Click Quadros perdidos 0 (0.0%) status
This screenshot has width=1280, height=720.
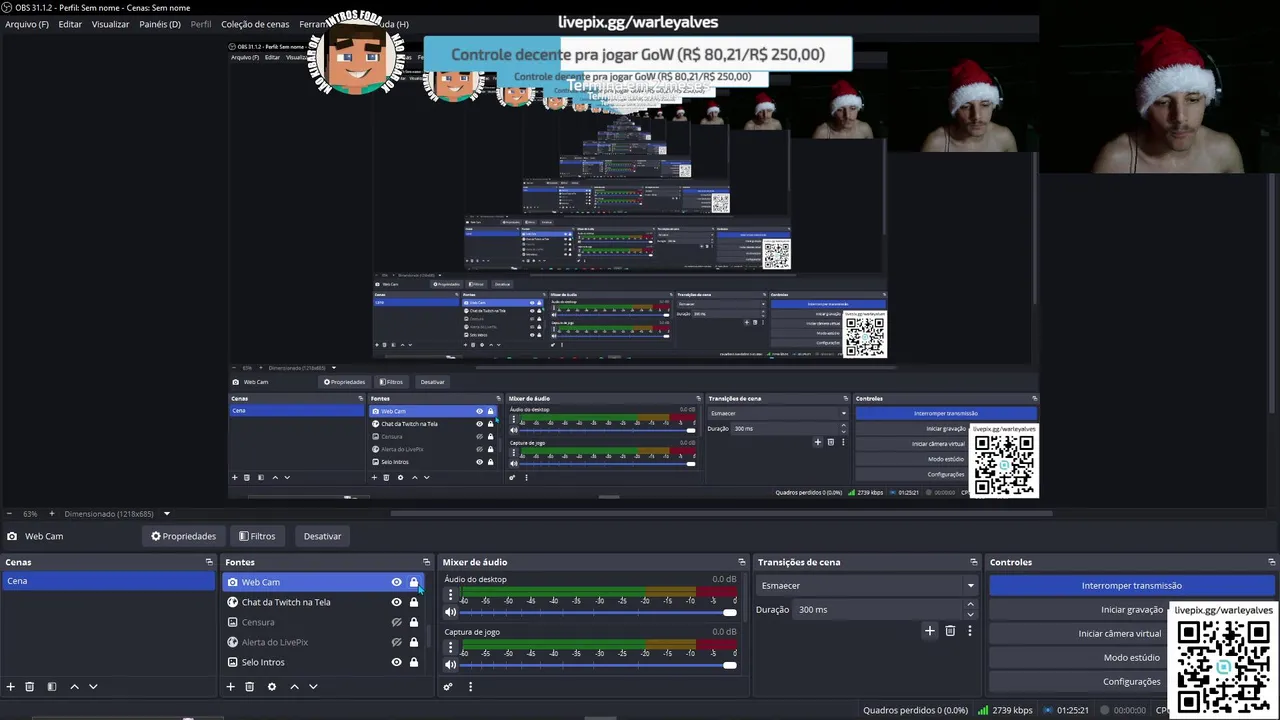[915, 710]
